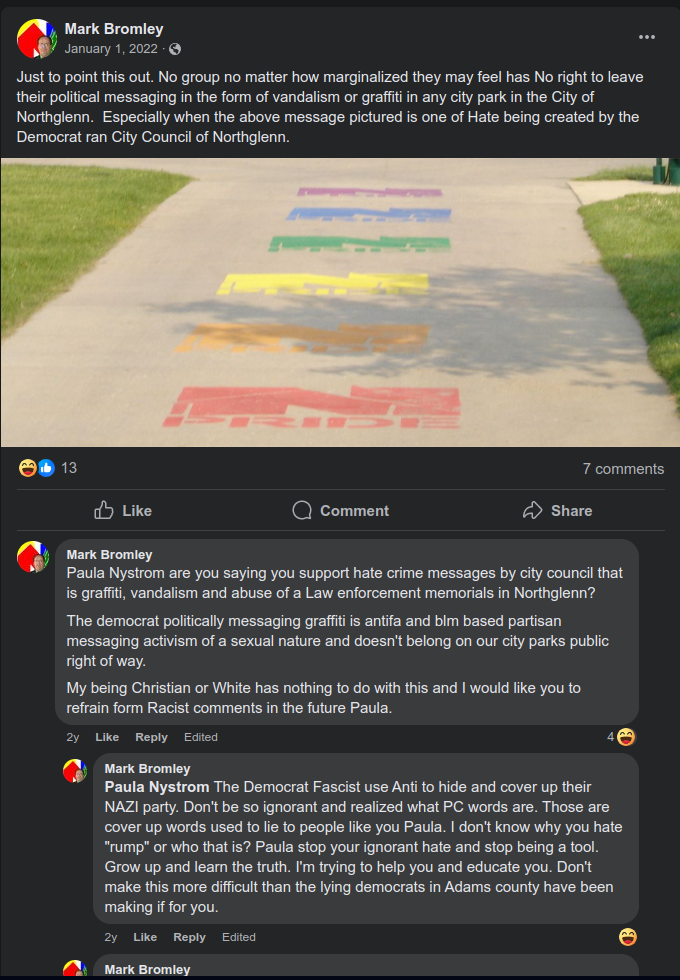This screenshot has width=680, height=980.
Task: Click the tagged Paula Nystrom name in reply
Action: coord(157,787)
